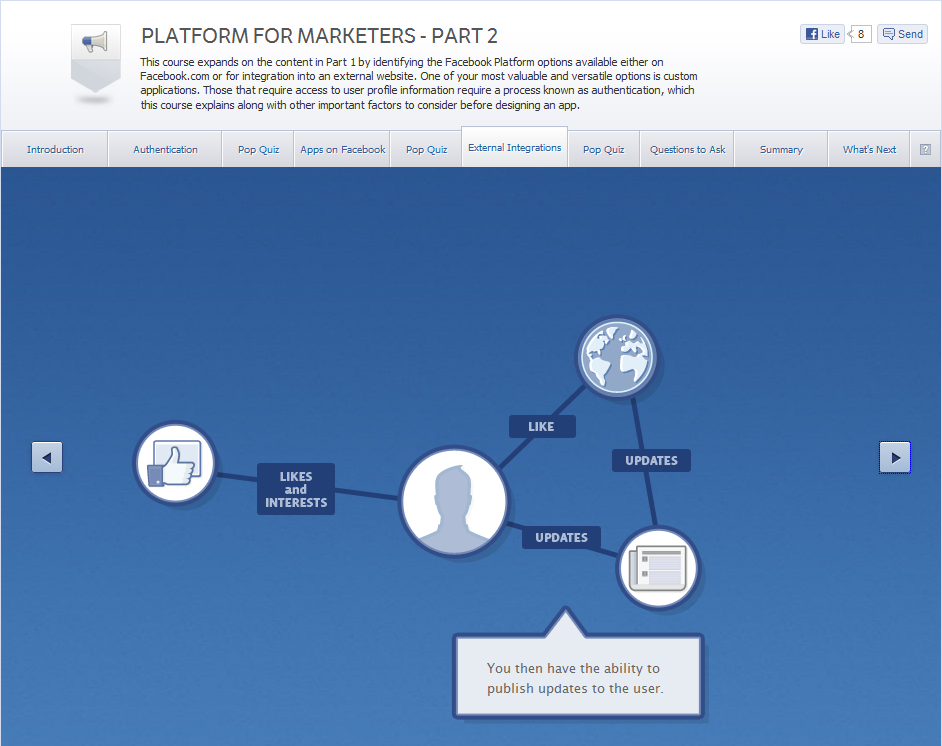
Task: Open the Introduction tab
Action: [x=55, y=150]
